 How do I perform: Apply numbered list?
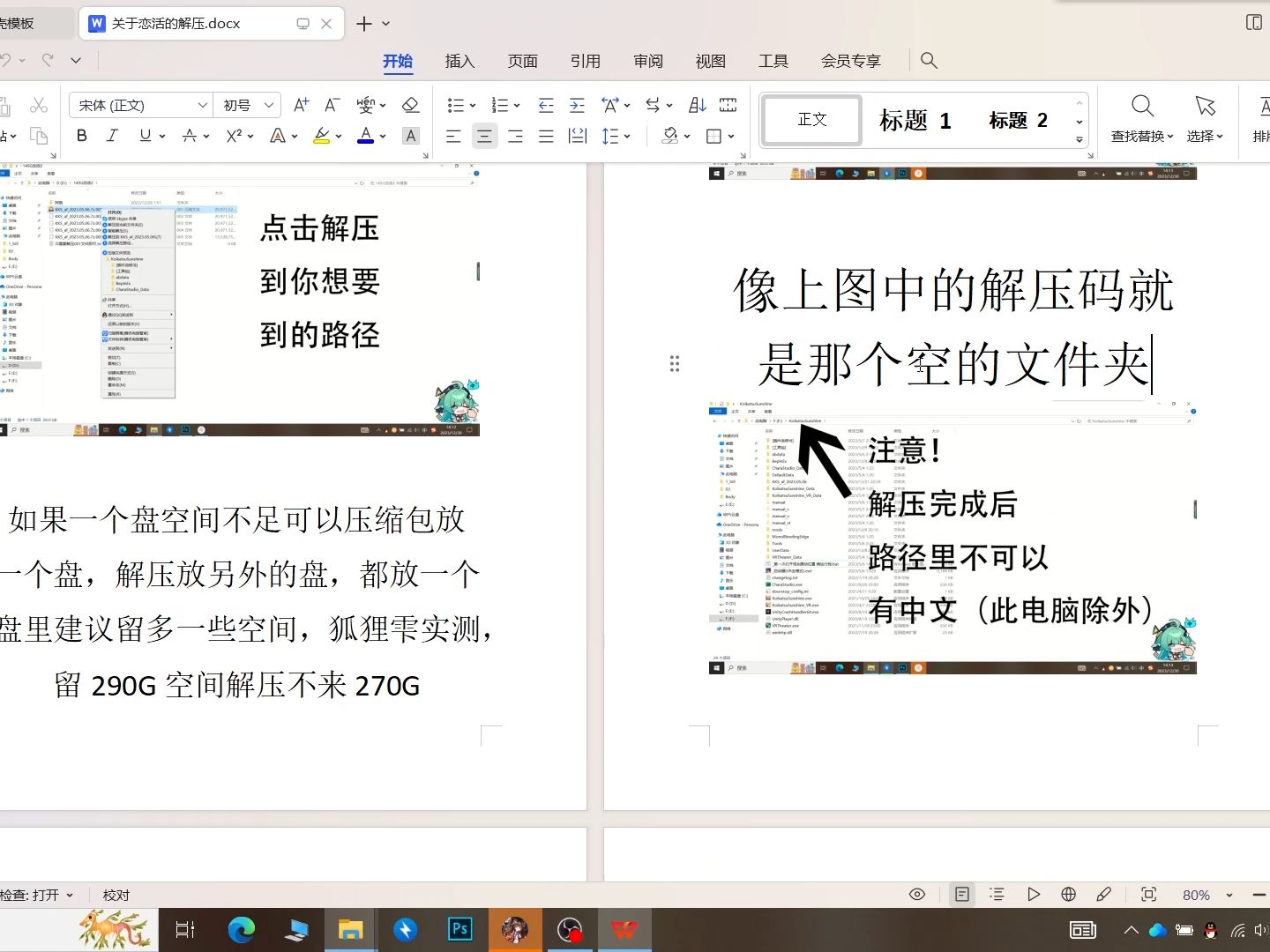point(499,105)
